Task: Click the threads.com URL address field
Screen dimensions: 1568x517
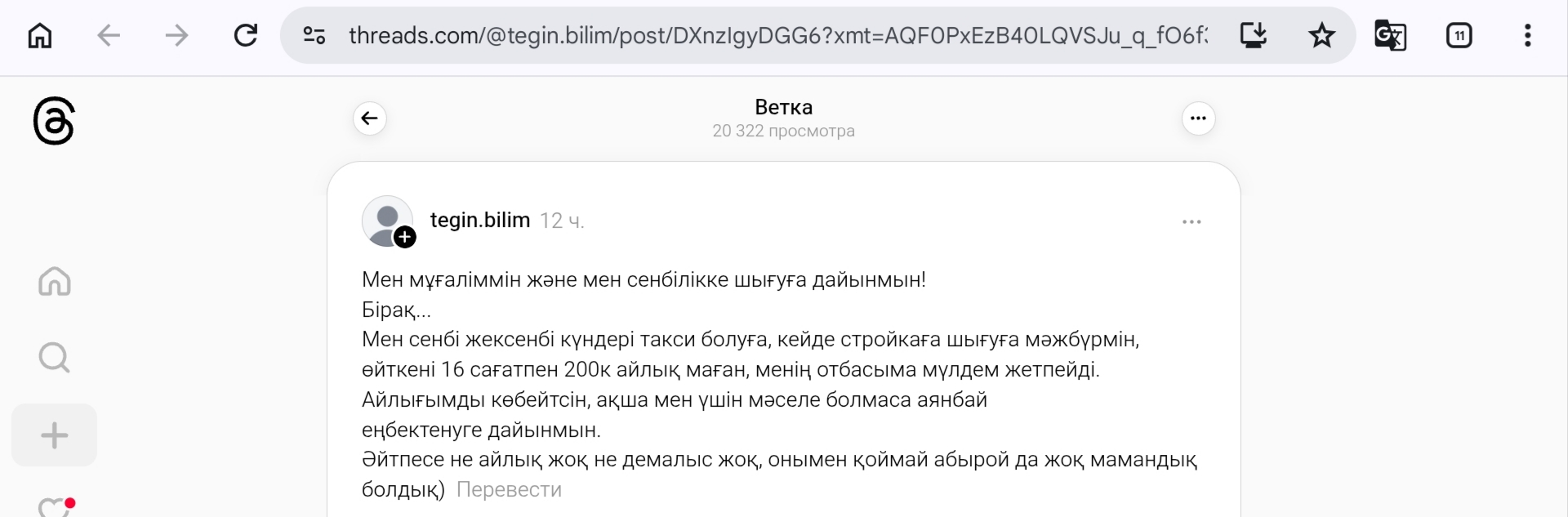Action: 776,35
